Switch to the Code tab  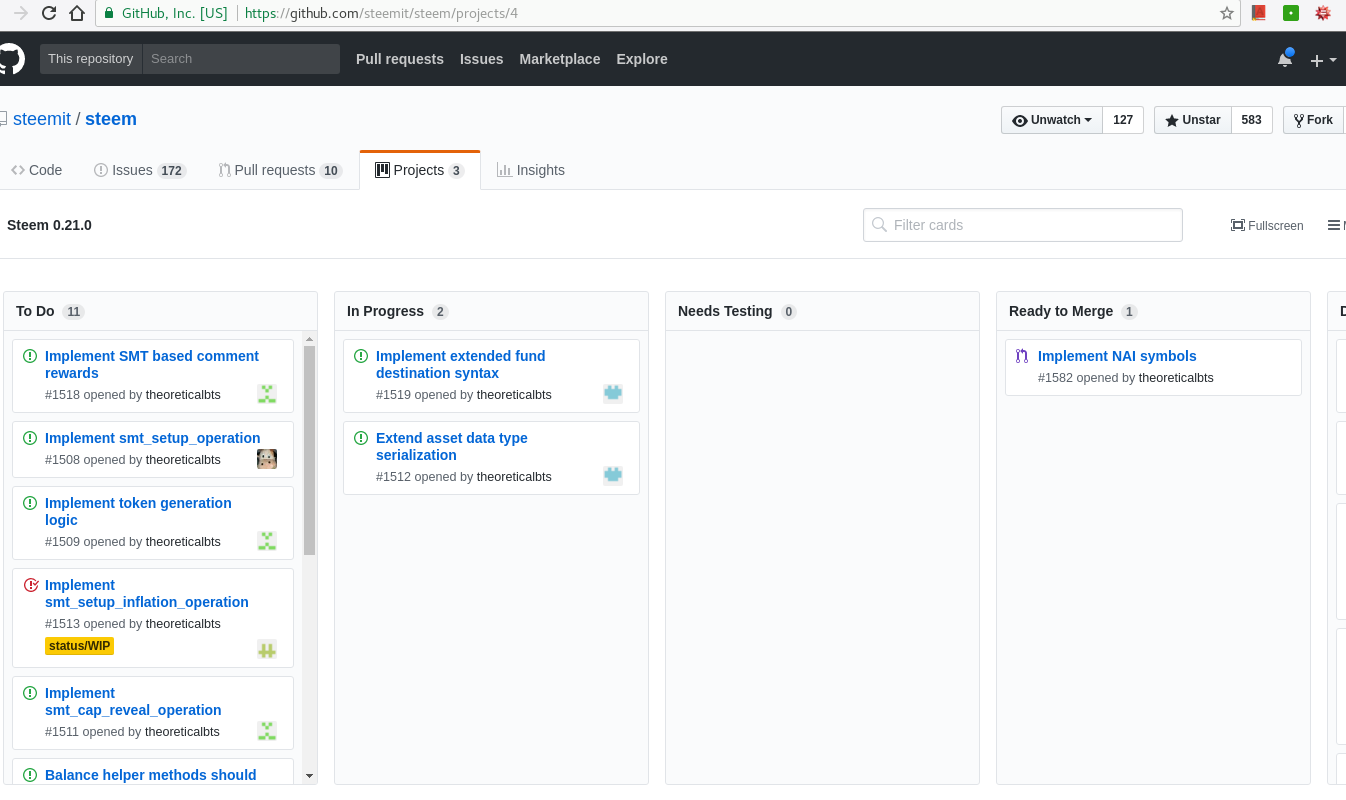37,170
